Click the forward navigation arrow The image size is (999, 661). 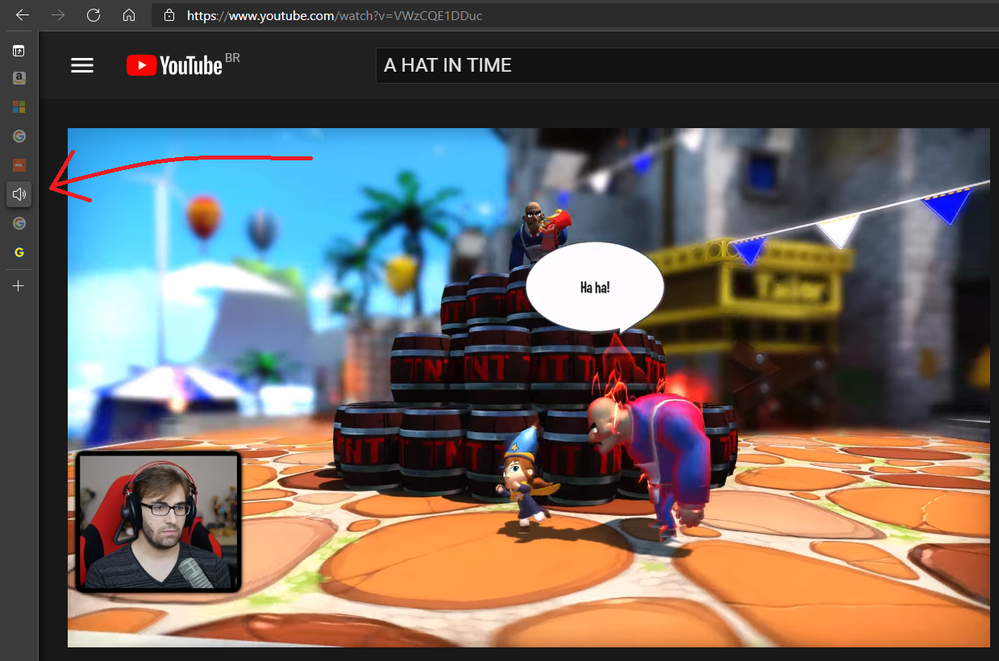(x=58, y=15)
